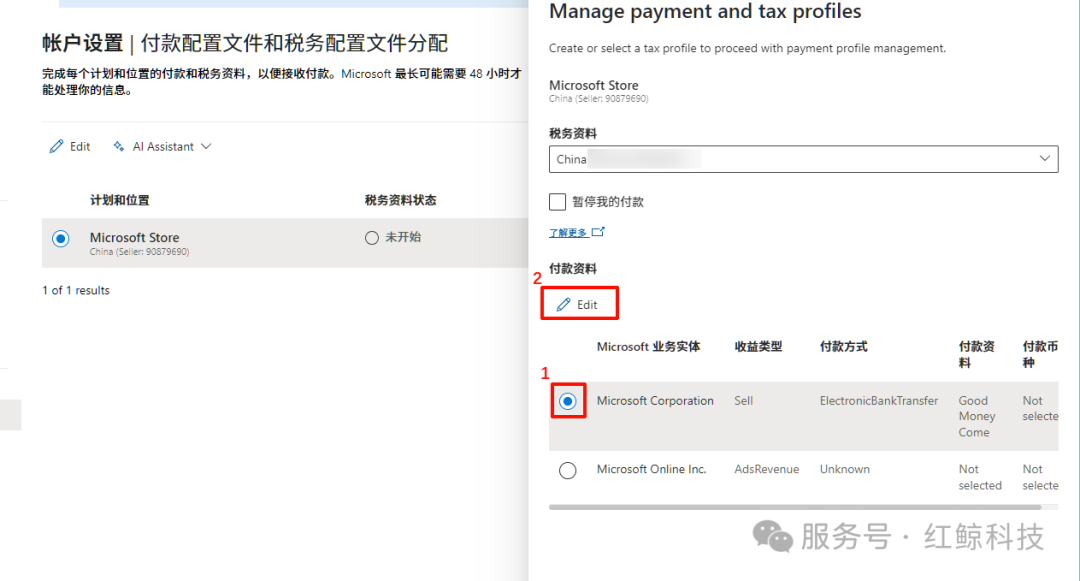Image resolution: width=1080 pixels, height=581 pixels.
Task: Select the Microsoft Store radio button
Action: point(61,239)
